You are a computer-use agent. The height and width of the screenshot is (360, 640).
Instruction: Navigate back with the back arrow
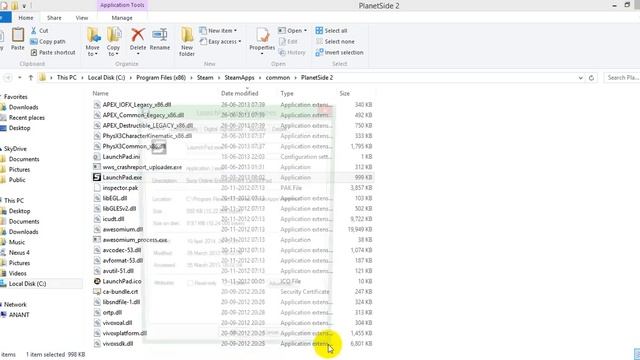point(7,78)
